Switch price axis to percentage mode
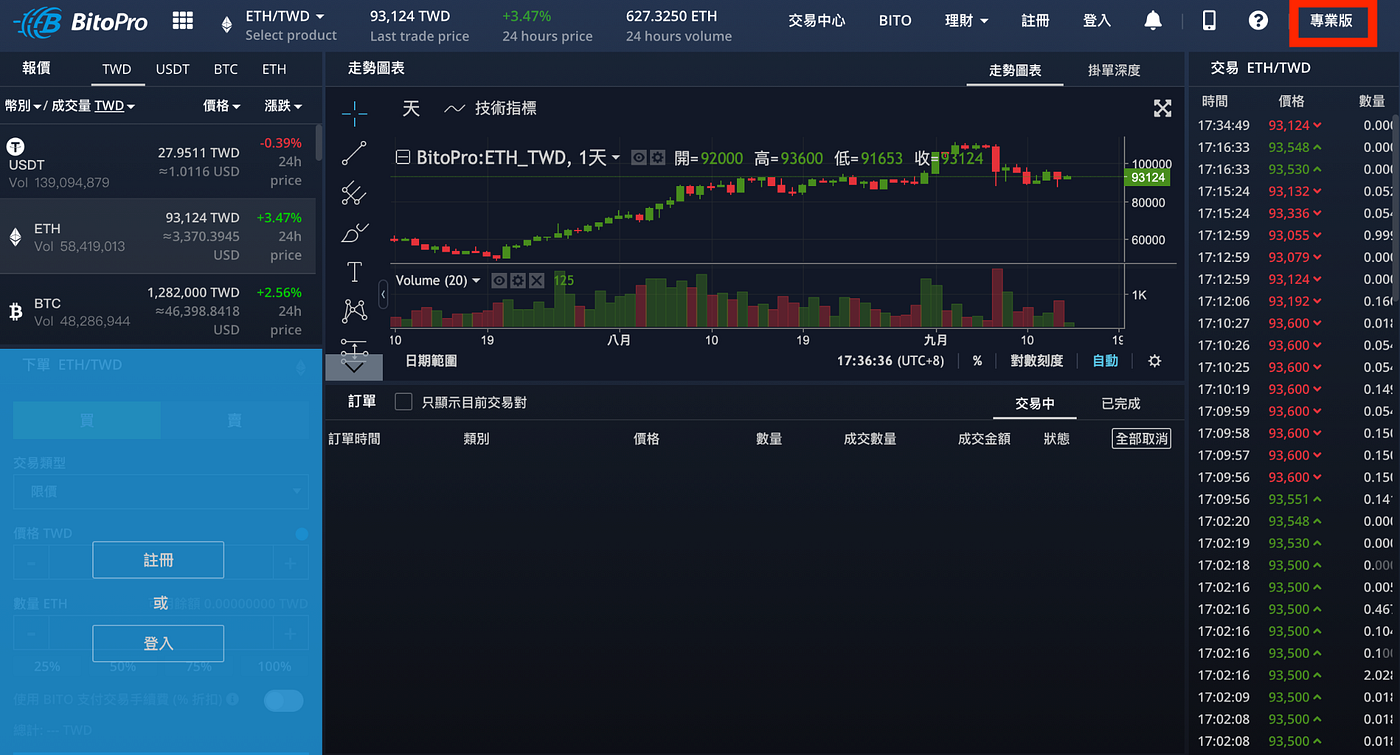This screenshot has width=1400, height=755. point(977,361)
